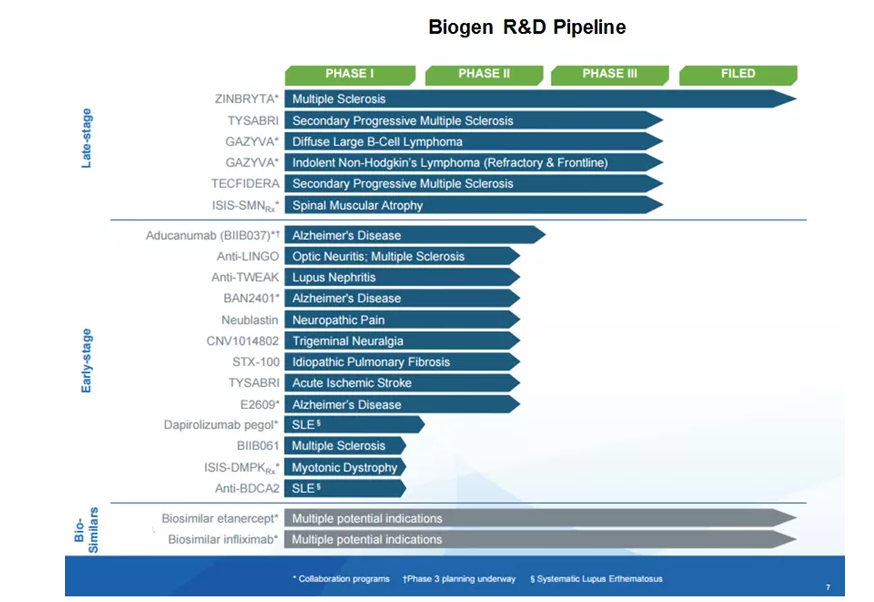Click the Early-stage section label
Screen dimensions: 874x602
pyautogui.click(x=87, y=360)
